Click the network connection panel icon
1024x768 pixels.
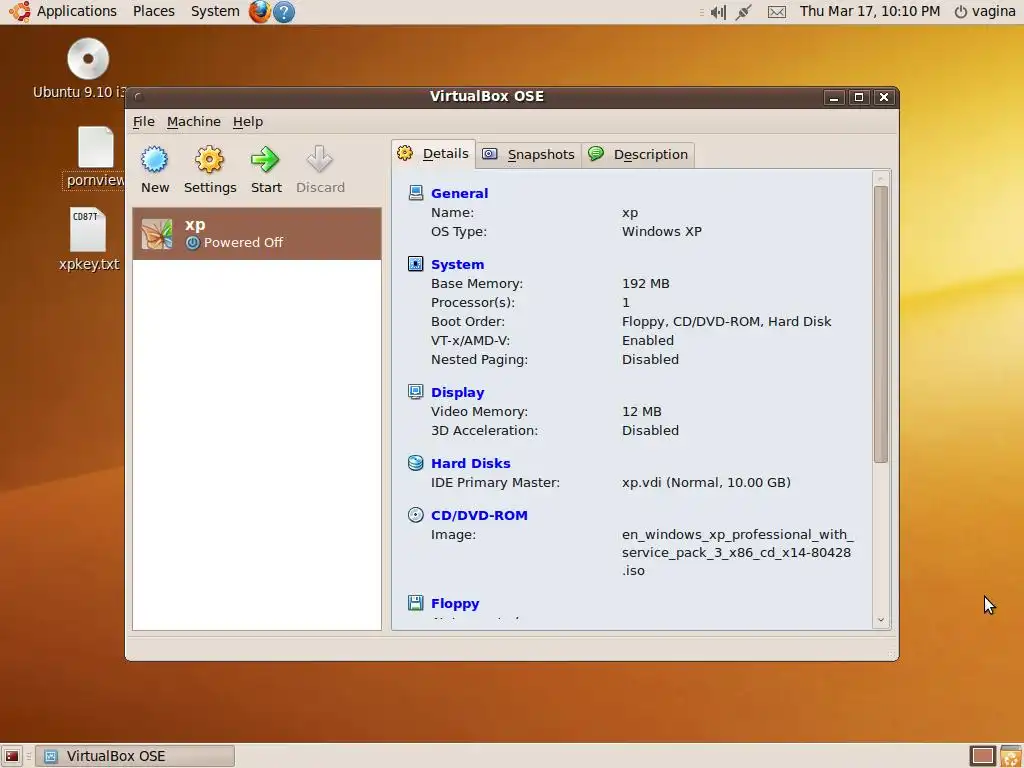743,12
